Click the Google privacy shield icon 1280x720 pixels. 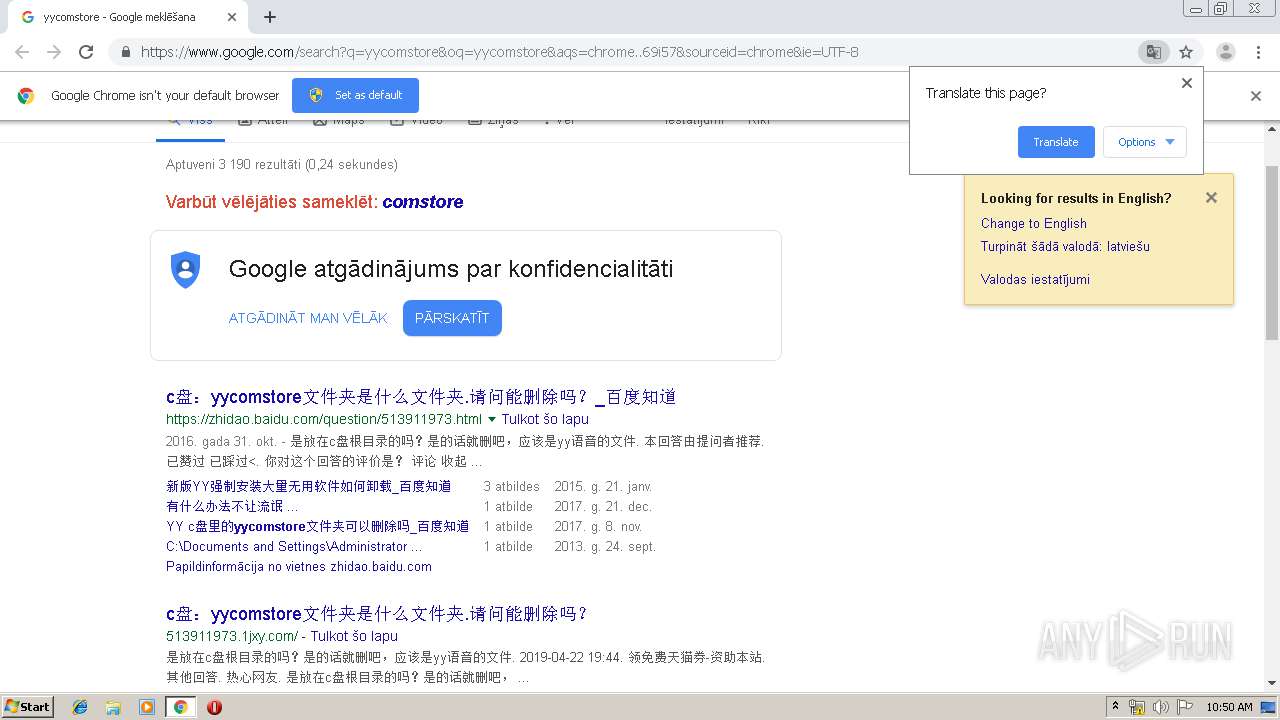pyautogui.click(x=186, y=270)
